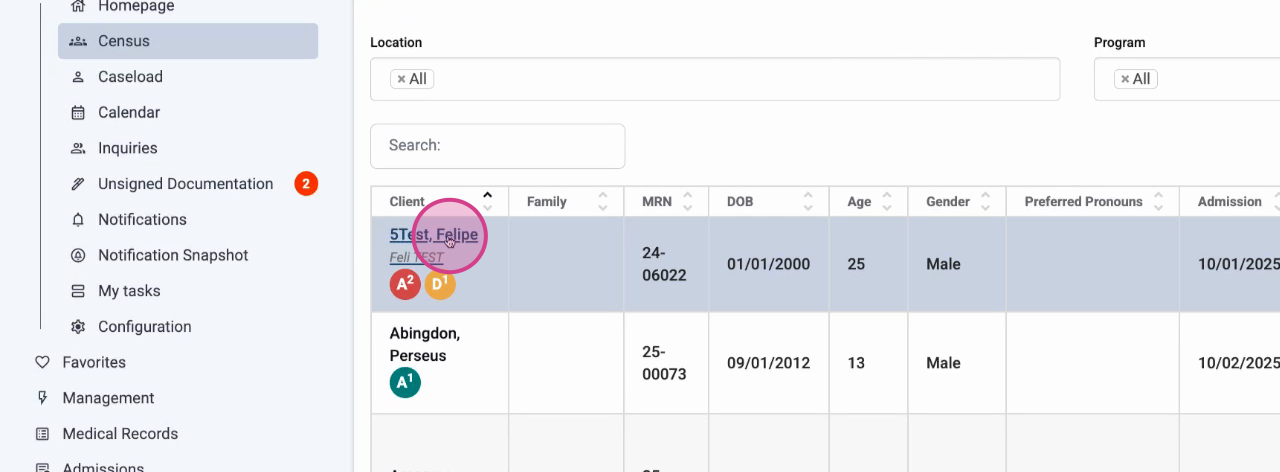The height and width of the screenshot is (472, 1280).
Task: Open Unsigned Documentation in sidebar
Action: [x=185, y=184]
